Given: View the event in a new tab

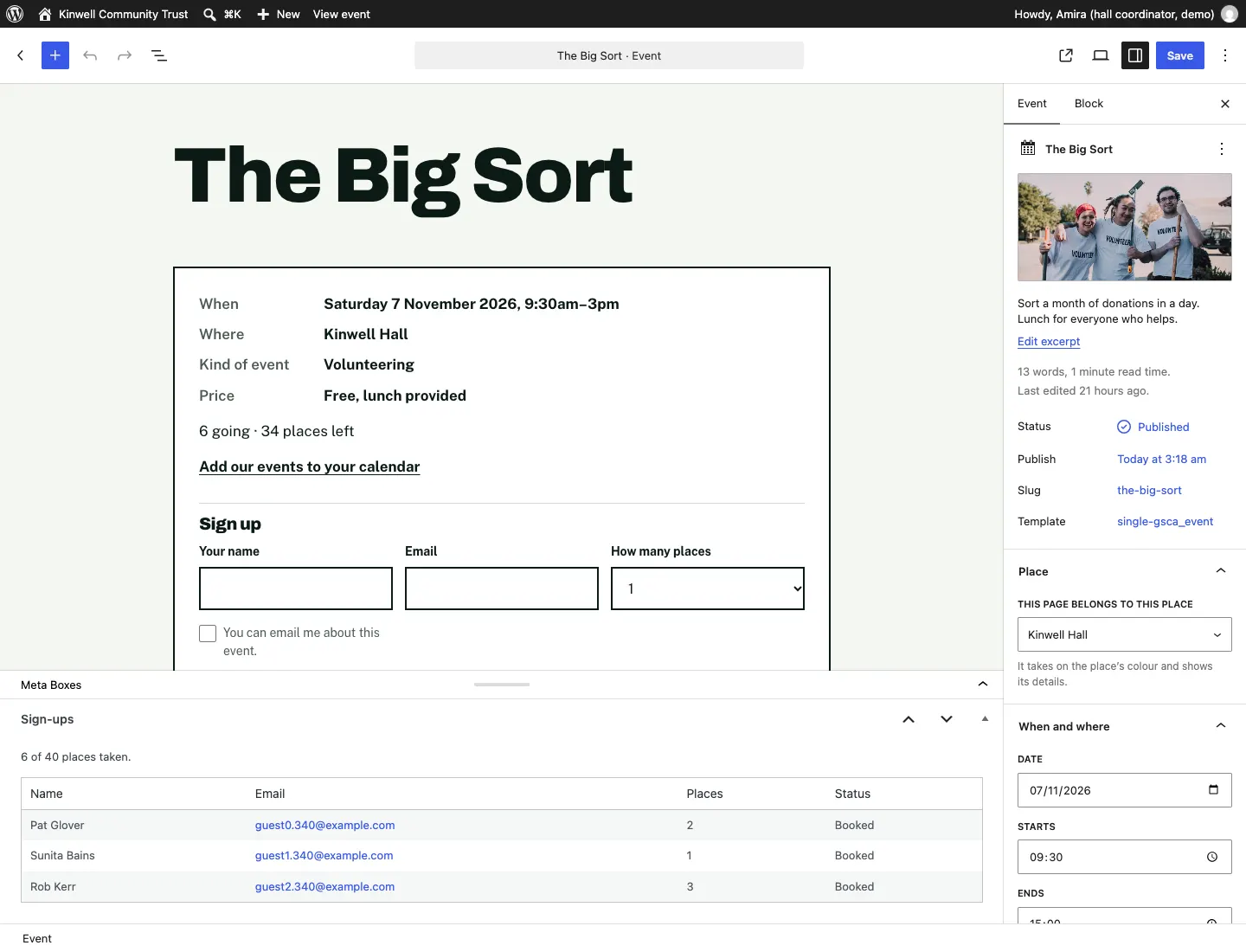Looking at the screenshot, I should (x=1066, y=55).
